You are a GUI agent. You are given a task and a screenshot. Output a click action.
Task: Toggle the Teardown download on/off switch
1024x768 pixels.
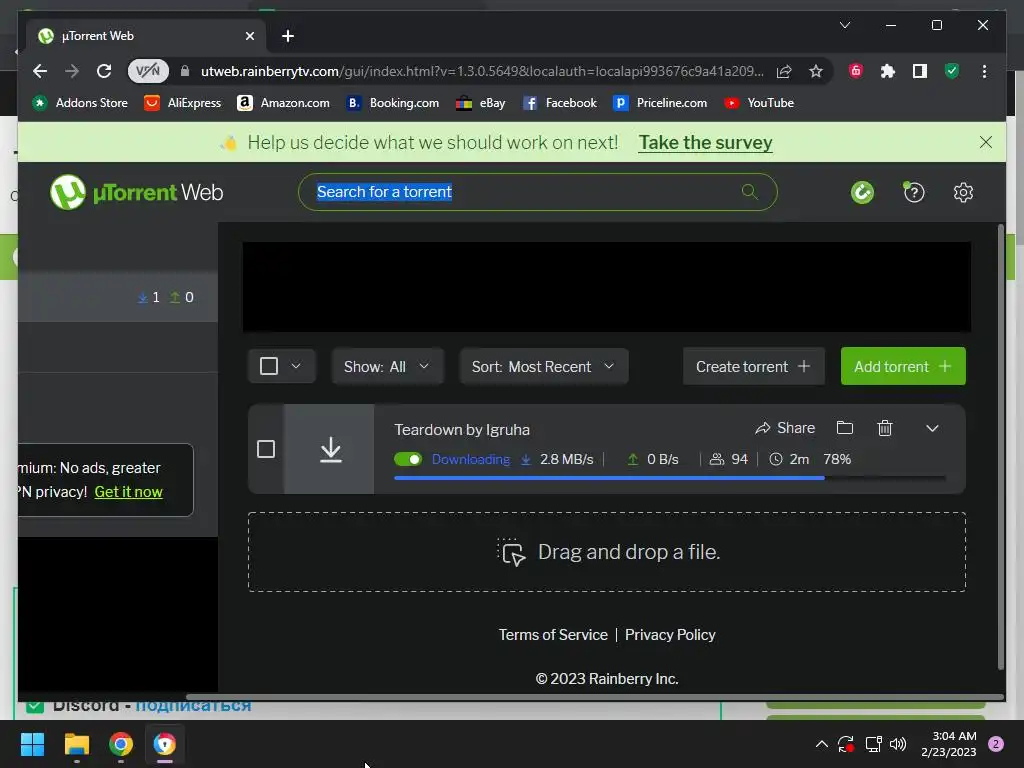coord(408,459)
